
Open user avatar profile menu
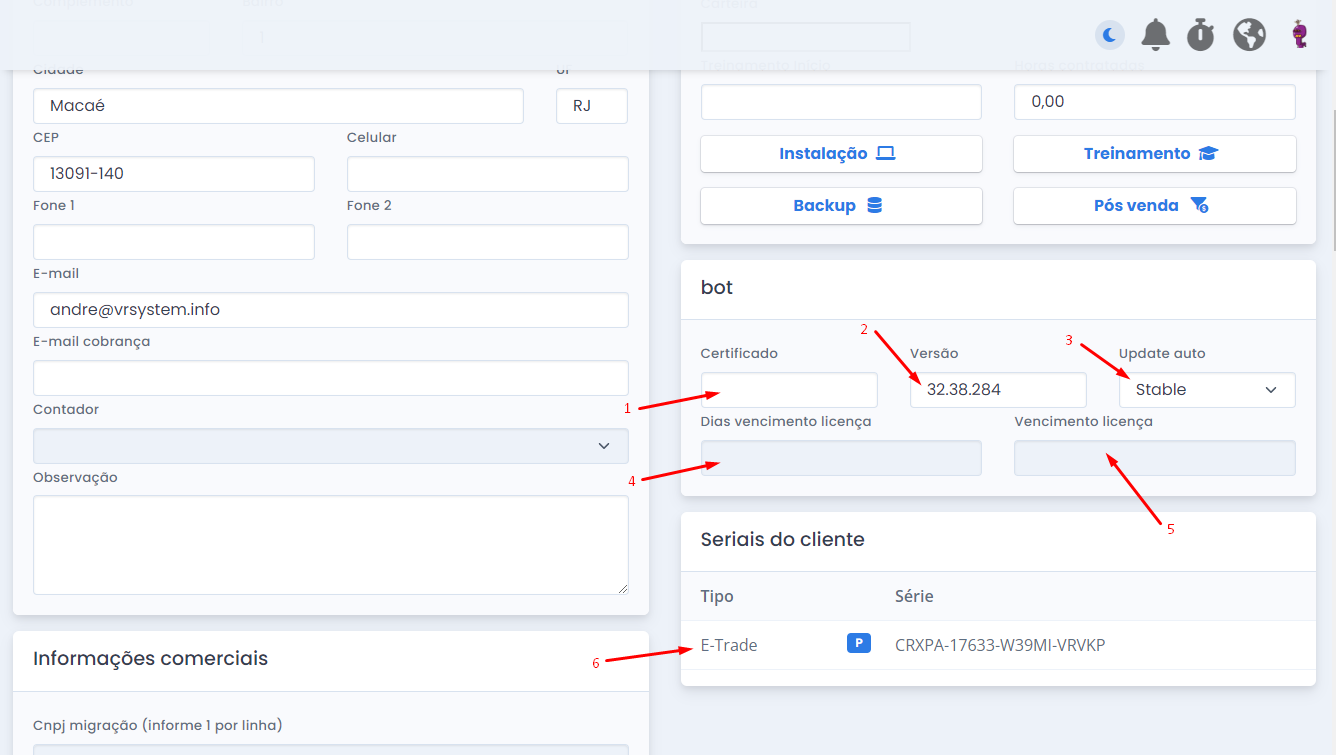(x=1299, y=36)
